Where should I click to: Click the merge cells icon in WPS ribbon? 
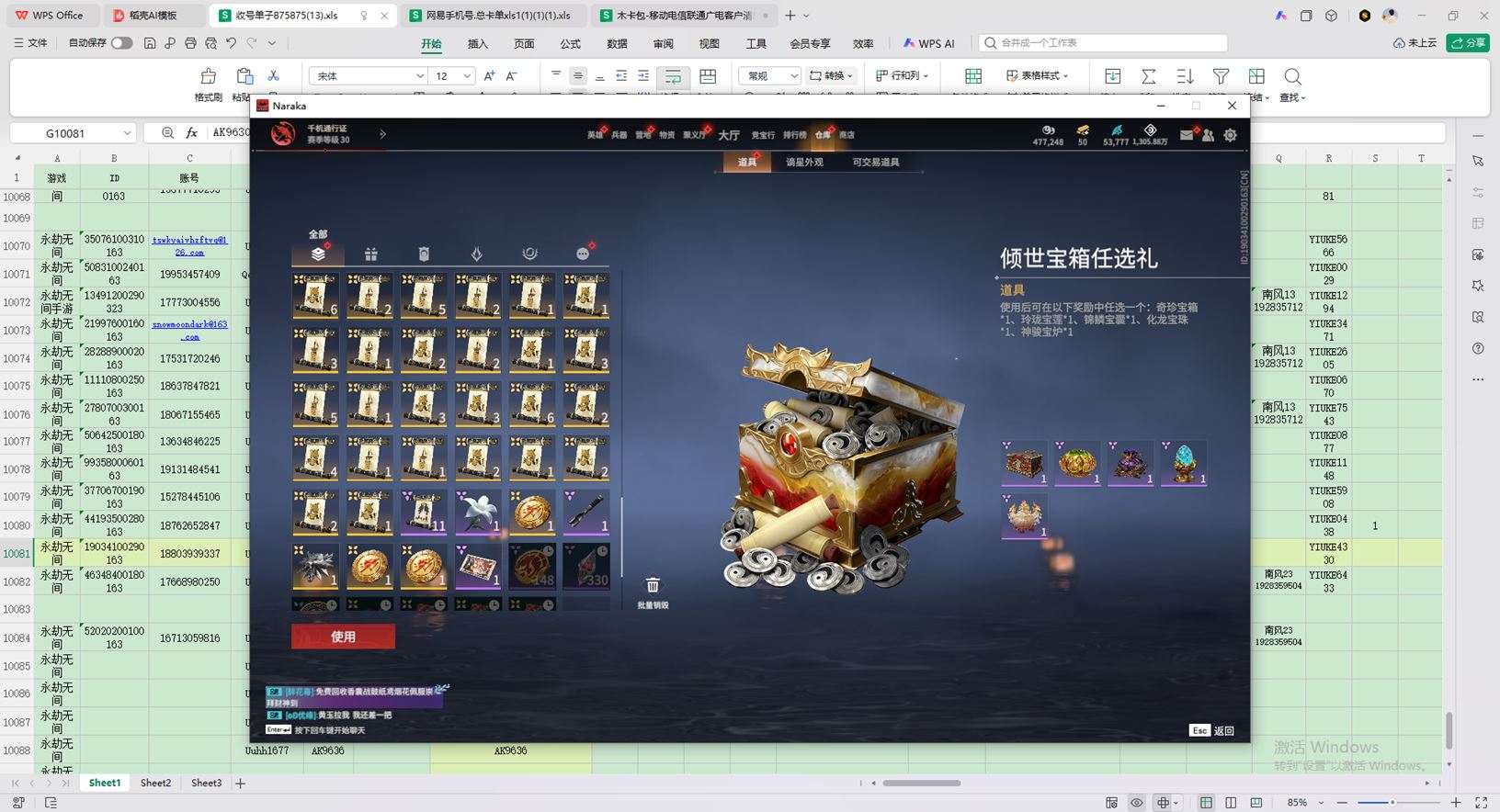[708, 76]
